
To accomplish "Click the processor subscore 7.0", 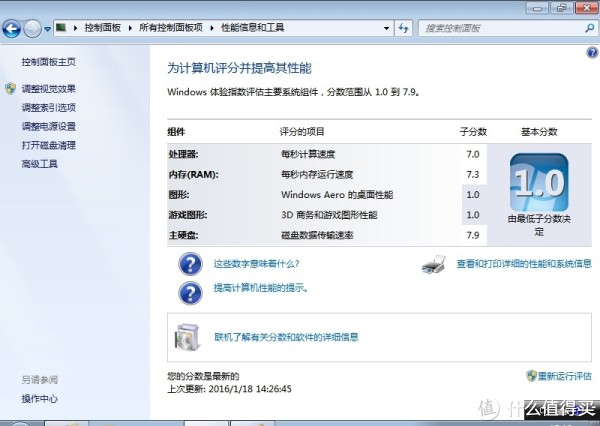I will pyautogui.click(x=473, y=154).
